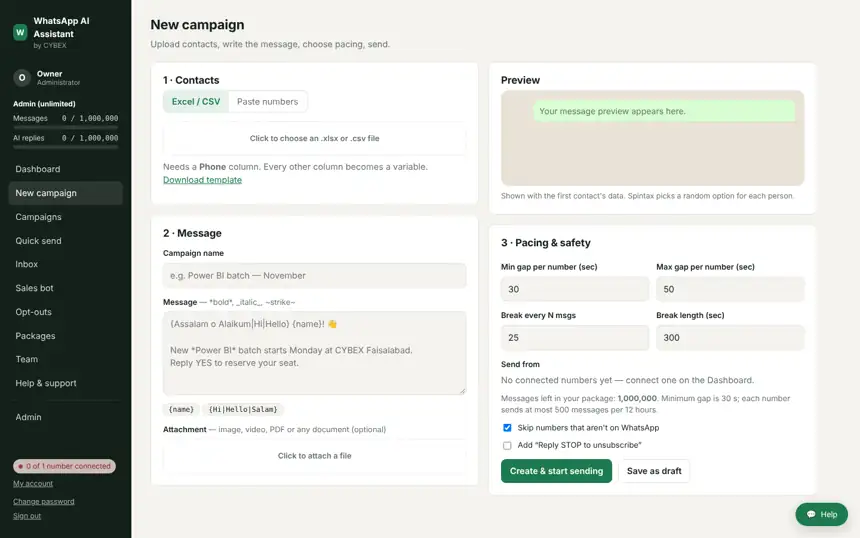Focus Break length (sec) field

pos(730,338)
